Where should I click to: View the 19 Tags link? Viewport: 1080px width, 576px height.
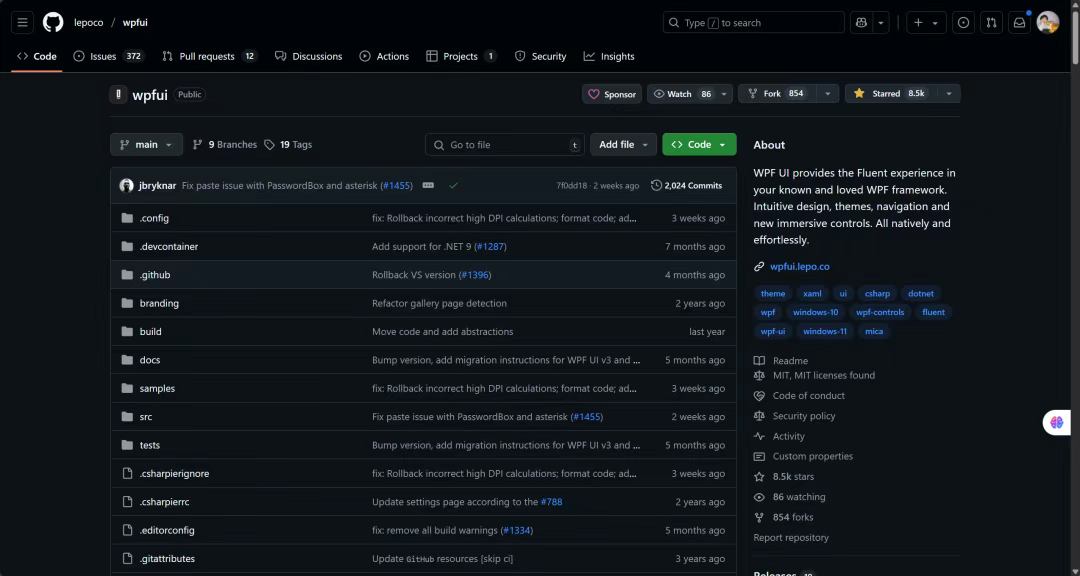pos(288,145)
